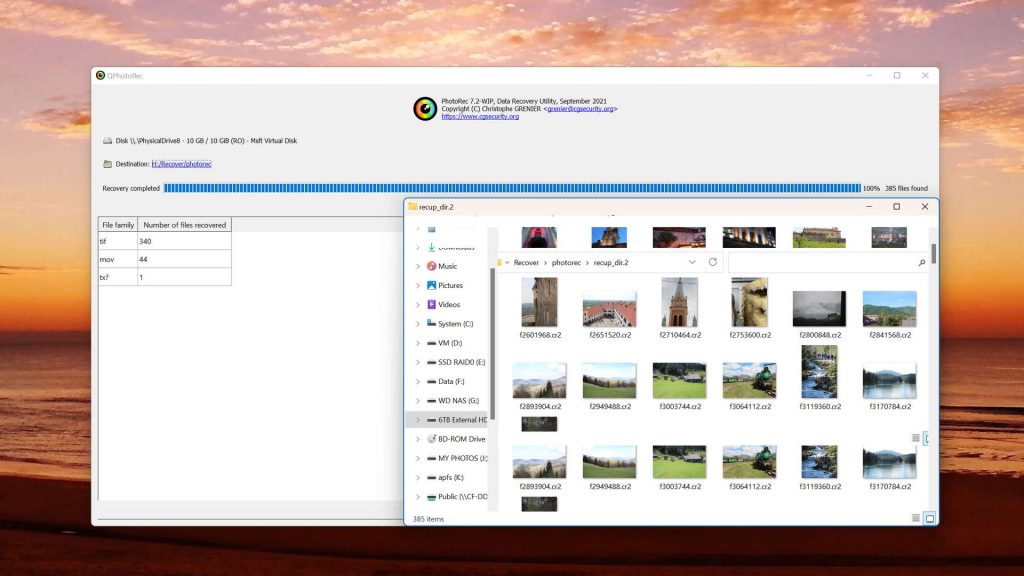Image resolution: width=1024 pixels, height=576 pixels.
Task: Click the refresh icon beside the address bar
Action: (x=713, y=262)
